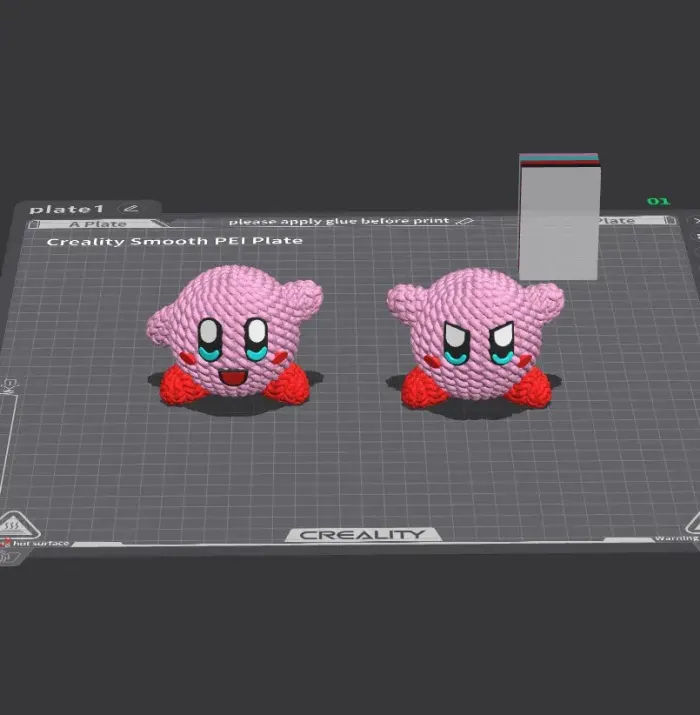Select the gray prime tower block
This screenshot has height=715, width=700.
[559, 217]
